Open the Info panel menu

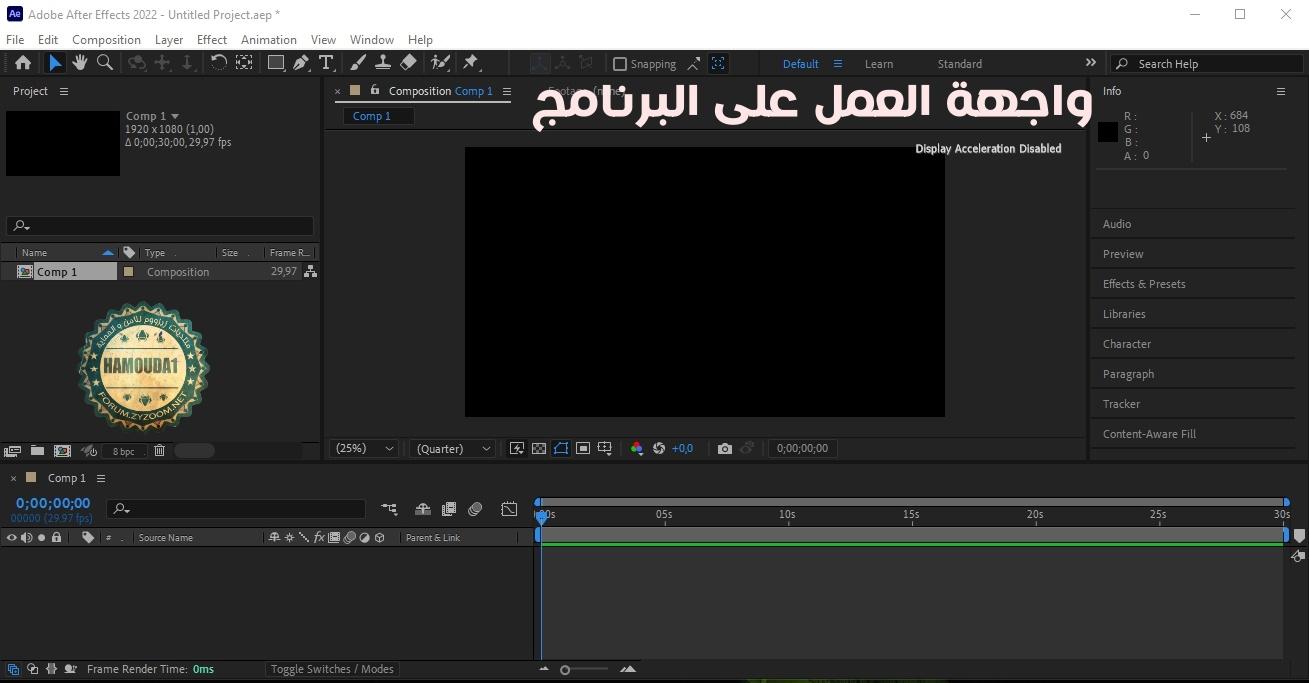point(1280,91)
